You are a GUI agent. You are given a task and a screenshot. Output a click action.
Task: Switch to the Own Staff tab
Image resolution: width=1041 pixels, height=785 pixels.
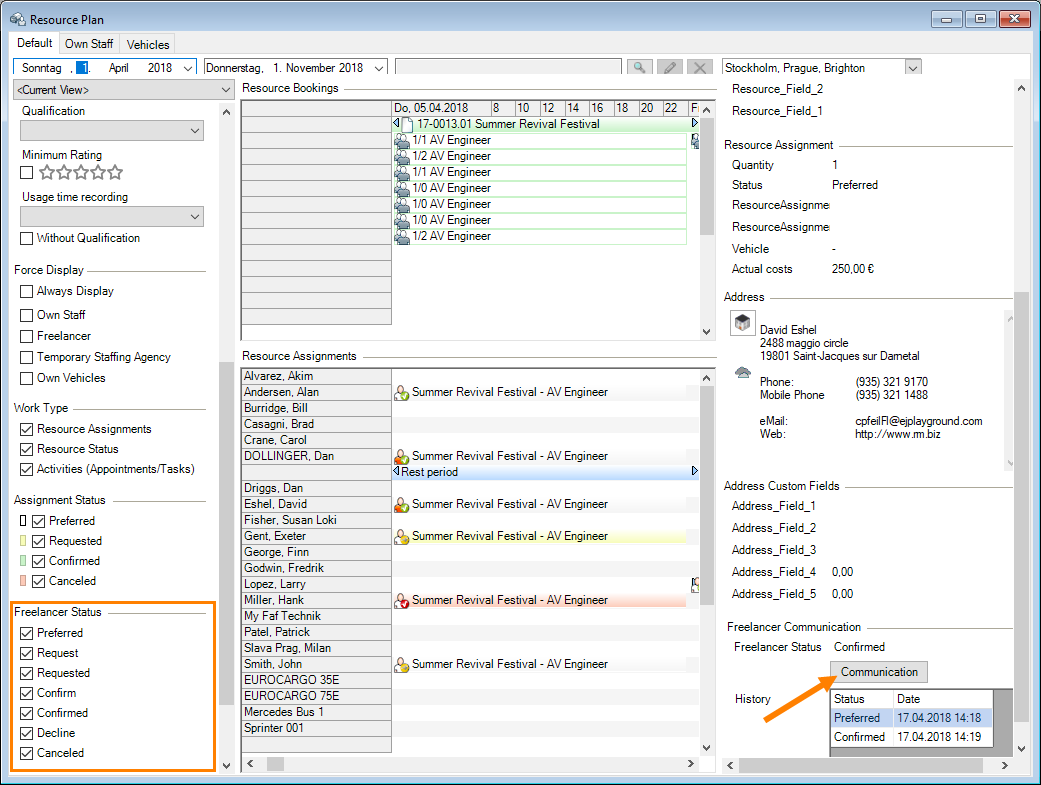[x=89, y=44]
